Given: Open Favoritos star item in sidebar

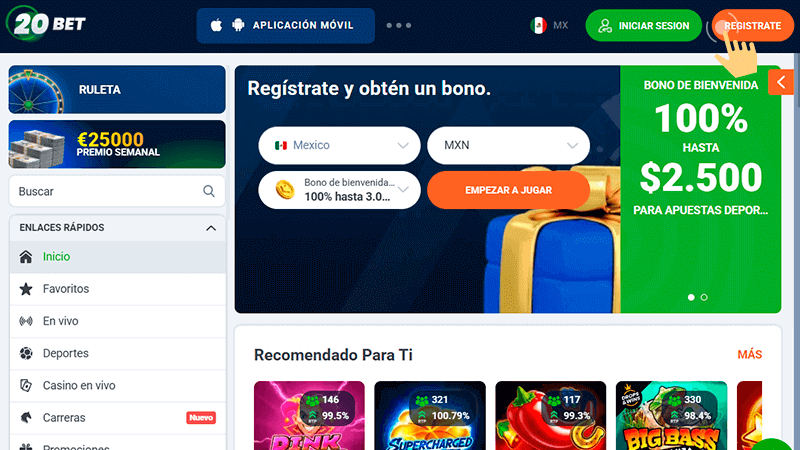Looking at the screenshot, I should tap(117, 289).
